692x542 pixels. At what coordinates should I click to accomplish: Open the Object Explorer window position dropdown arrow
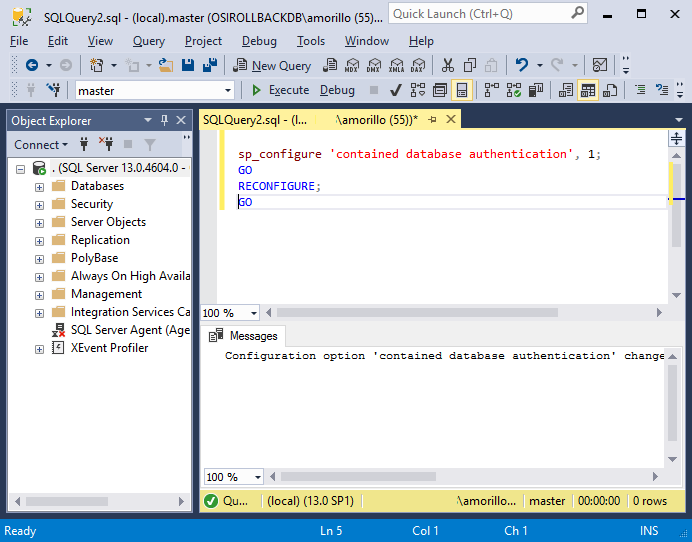coord(147,120)
